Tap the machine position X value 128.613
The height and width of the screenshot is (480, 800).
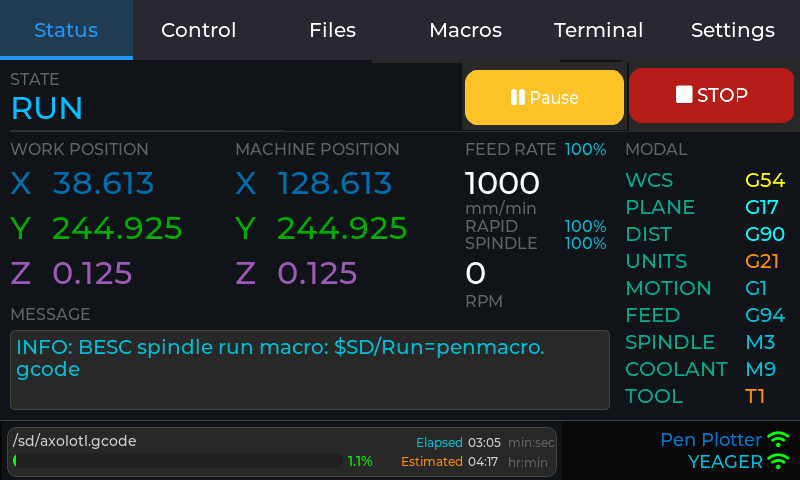[x=334, y=184]
